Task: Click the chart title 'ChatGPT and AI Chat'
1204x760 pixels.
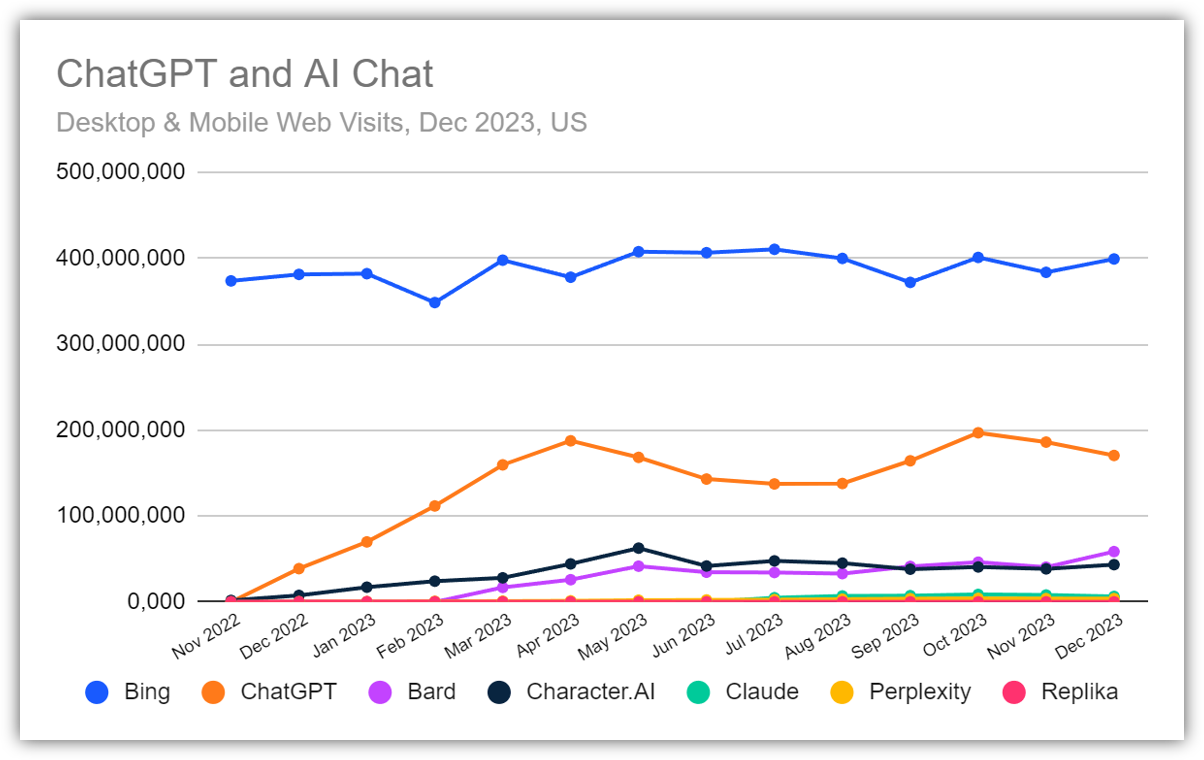Action: [x=245, y=74]
